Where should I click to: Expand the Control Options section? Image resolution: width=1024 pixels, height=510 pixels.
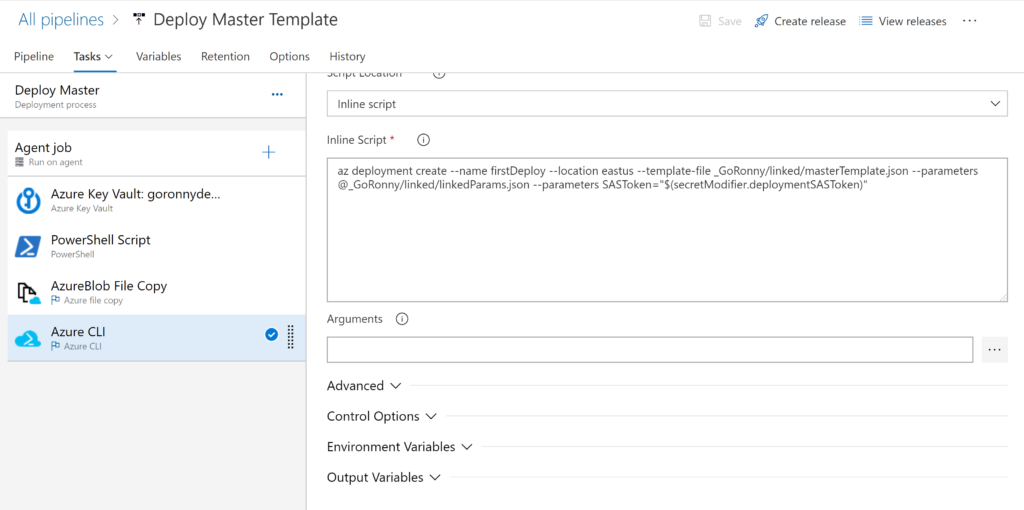tap(381, 417)
